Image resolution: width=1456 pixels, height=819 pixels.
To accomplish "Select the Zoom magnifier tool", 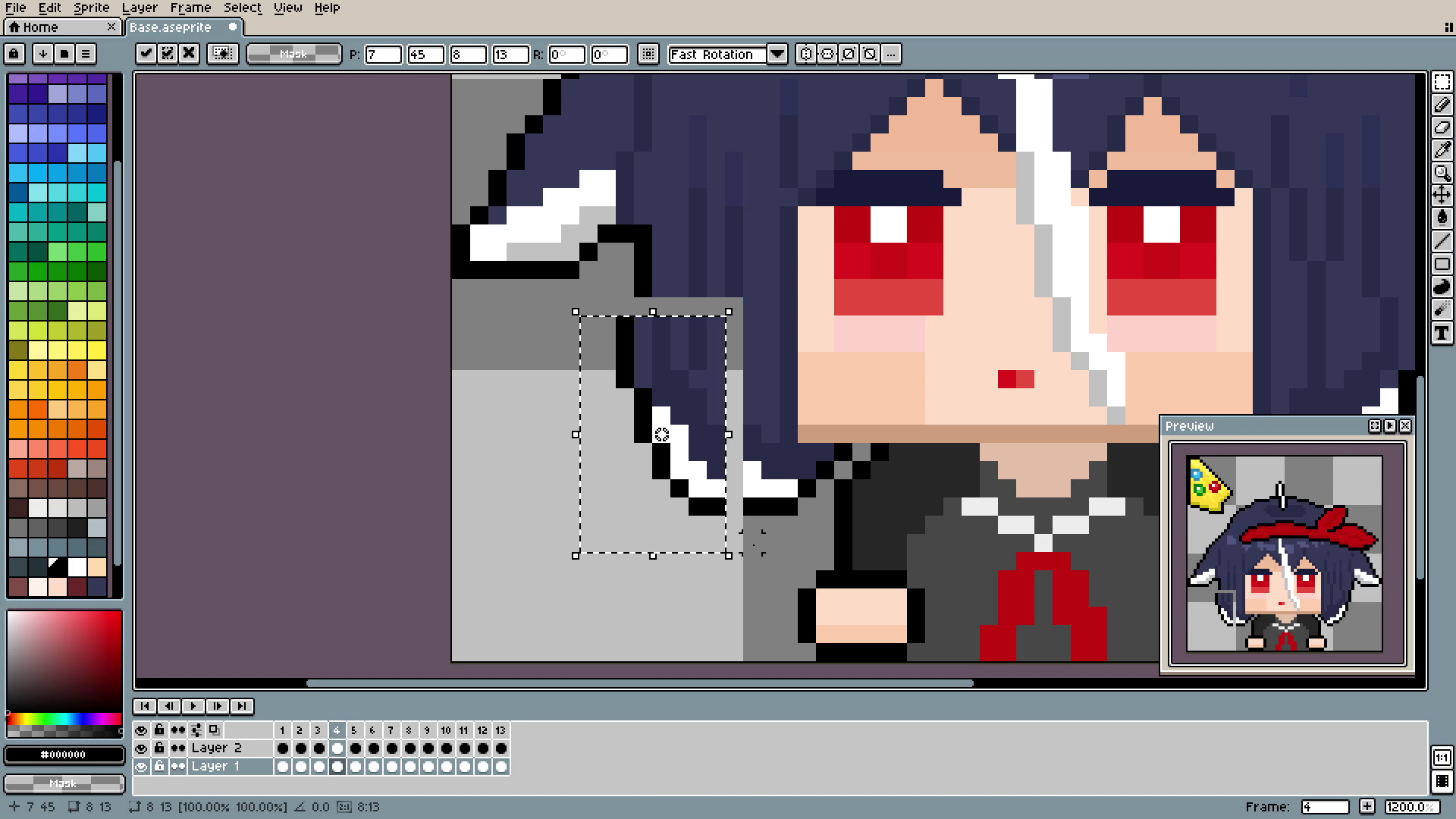I will click(1442, 173).
